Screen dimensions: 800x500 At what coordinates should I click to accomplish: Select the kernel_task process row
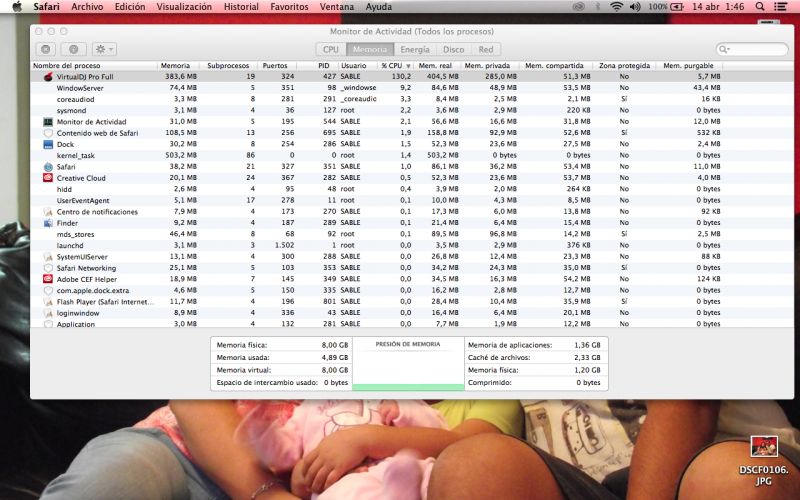pos(412,156)
